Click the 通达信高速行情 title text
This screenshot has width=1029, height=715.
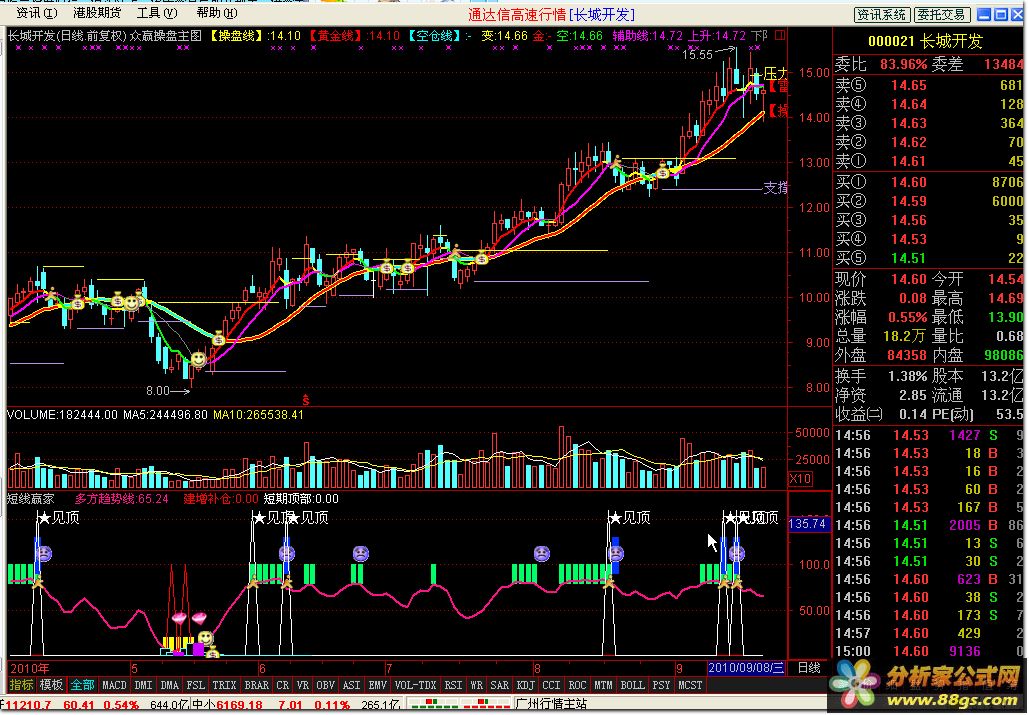click(x=518, y=14)
